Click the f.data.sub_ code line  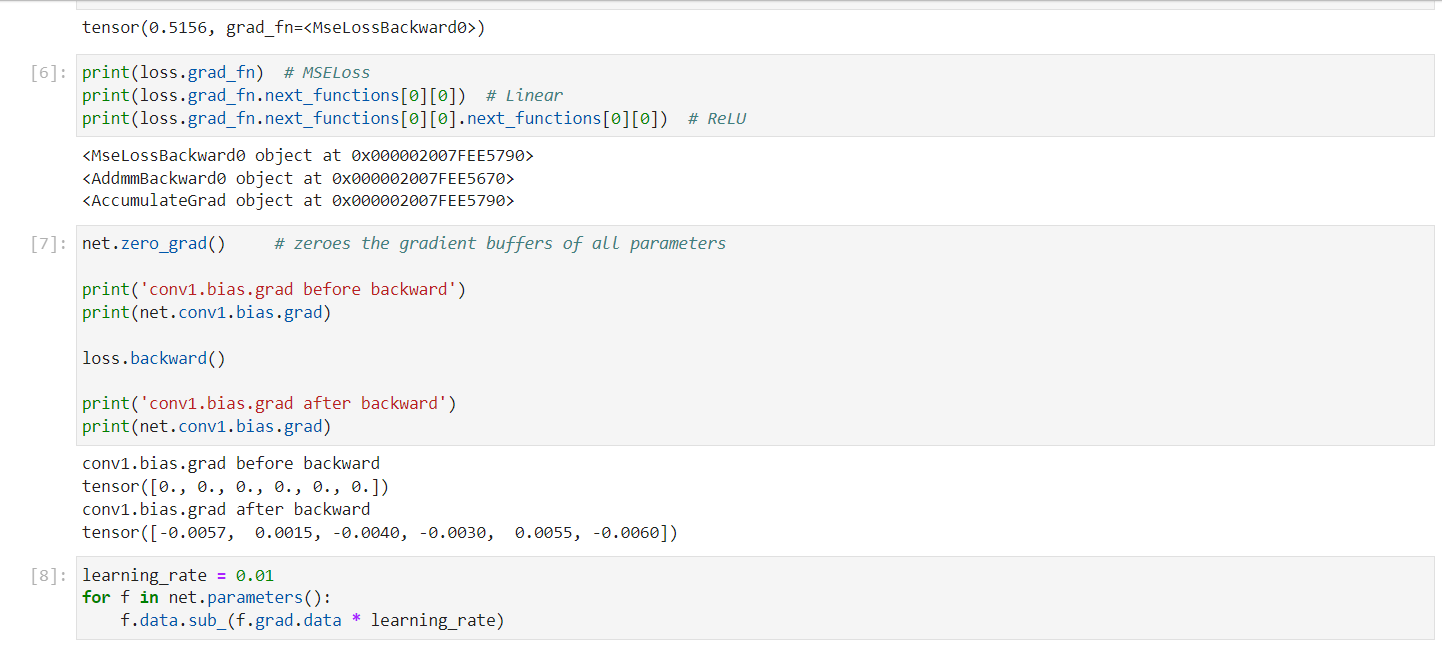point(312,620)
